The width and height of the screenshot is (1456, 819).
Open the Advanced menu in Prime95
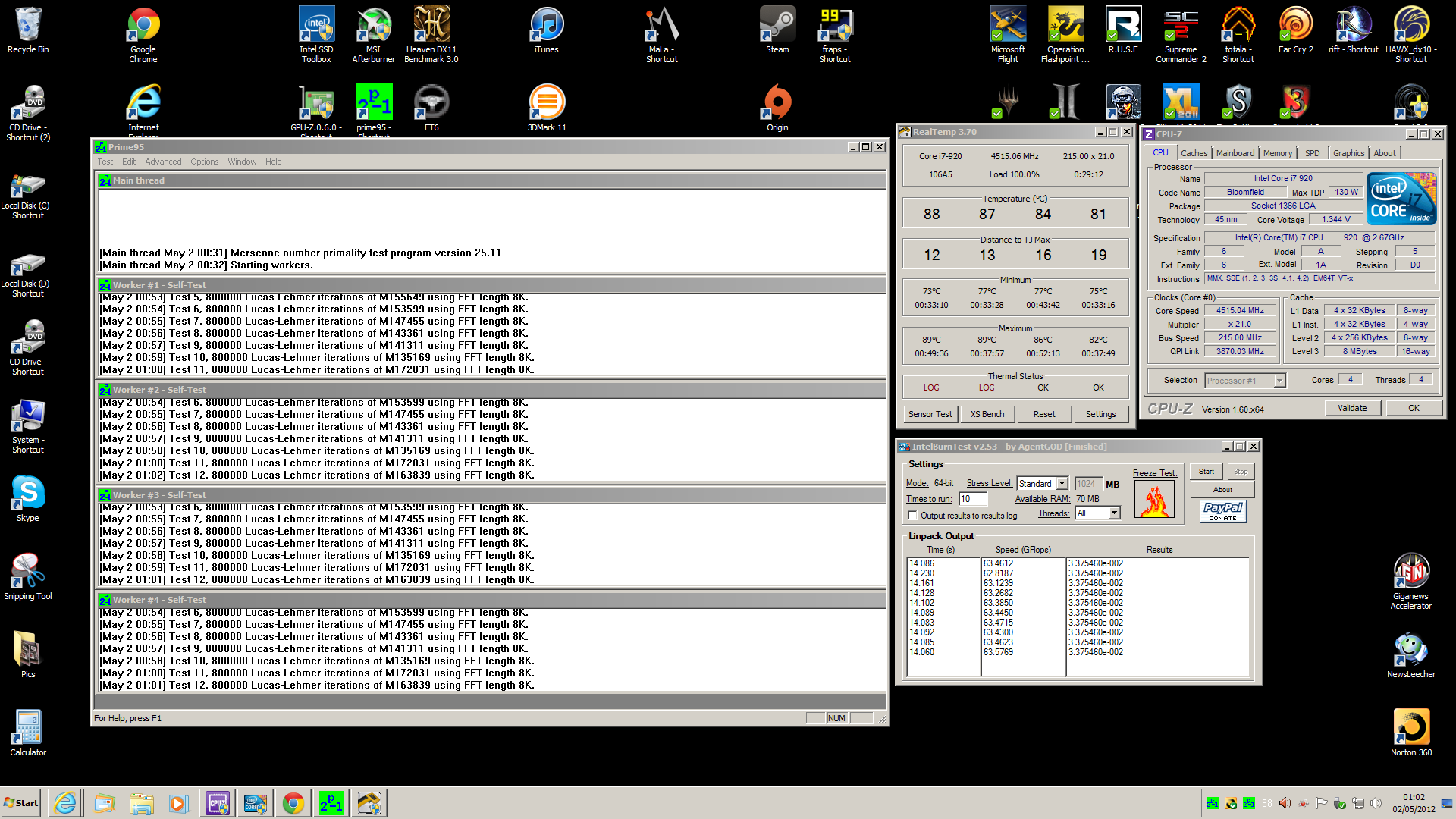coord(163,162)
